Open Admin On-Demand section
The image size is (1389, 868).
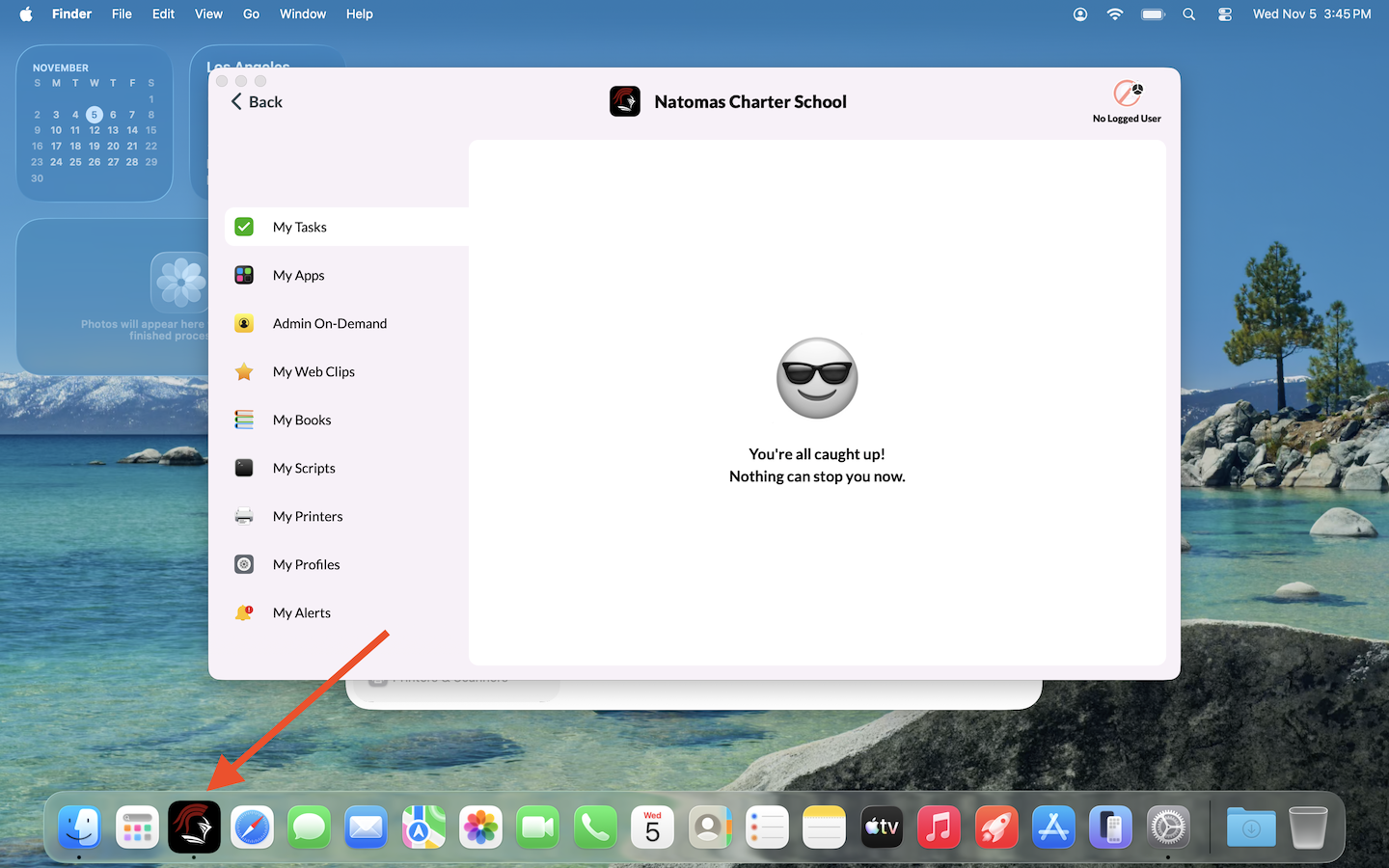[329, 323]
